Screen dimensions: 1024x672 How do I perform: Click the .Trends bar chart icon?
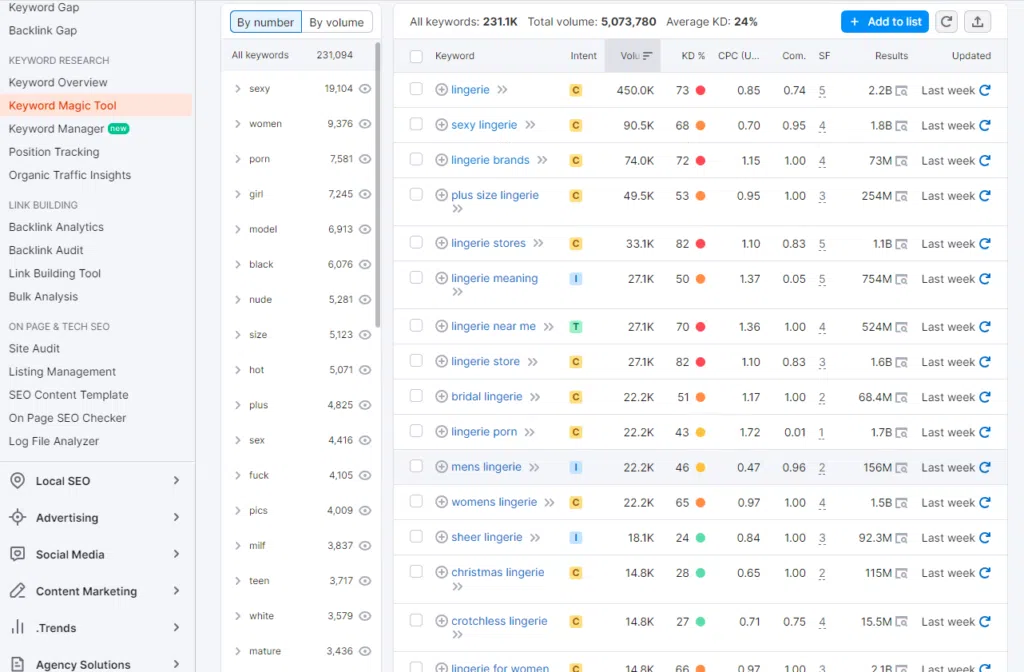(18, 628)
